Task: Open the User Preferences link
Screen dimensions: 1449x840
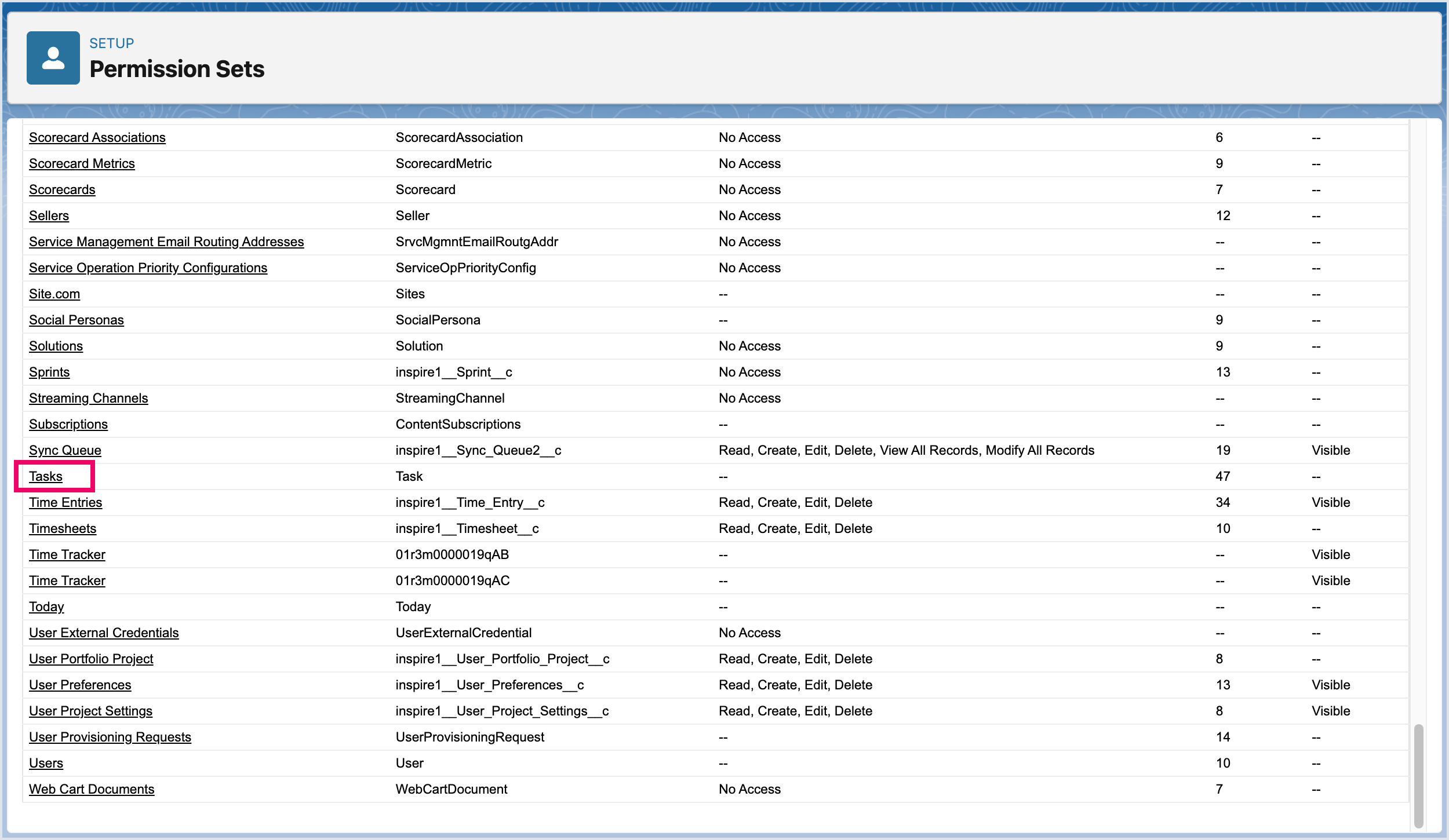Action: coord(80,685)
